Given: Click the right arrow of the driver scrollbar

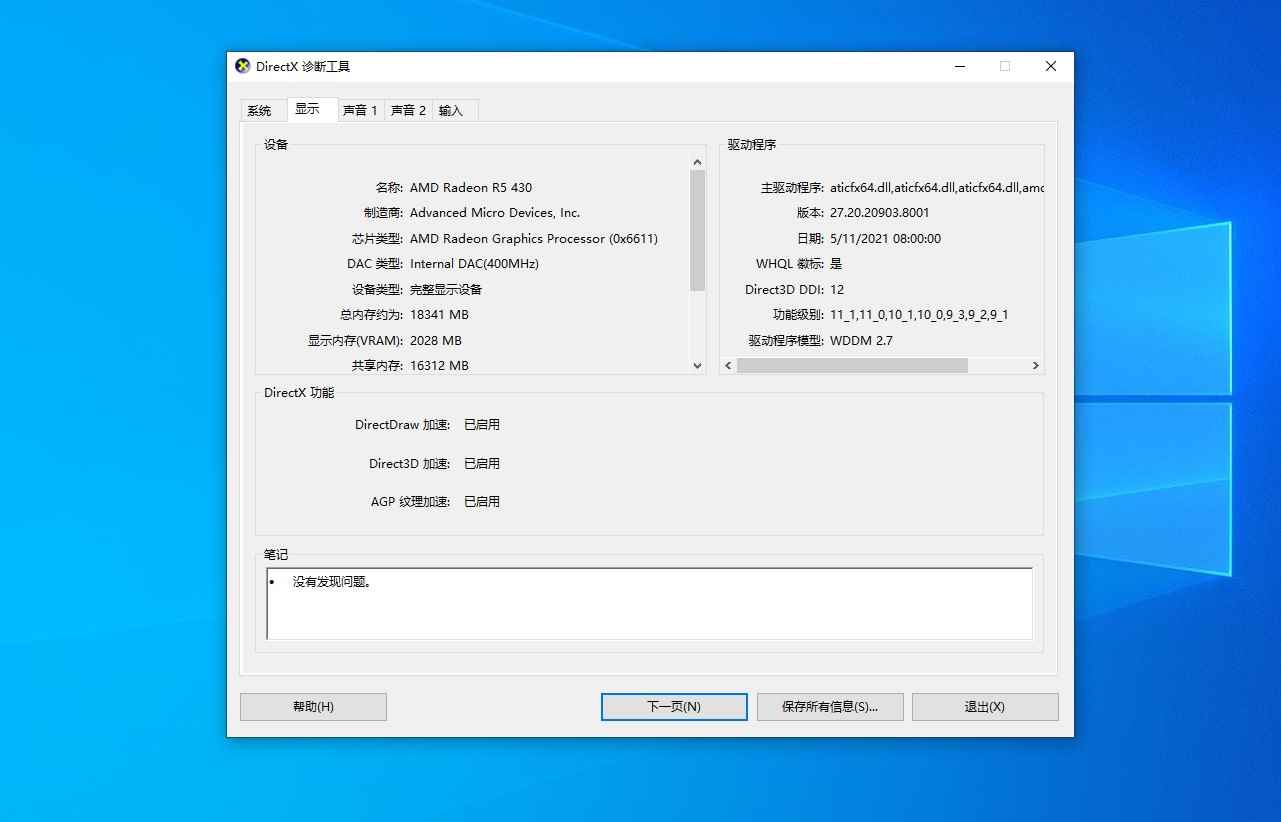Looking at the screenshot, I should [x=1035, y=366].
